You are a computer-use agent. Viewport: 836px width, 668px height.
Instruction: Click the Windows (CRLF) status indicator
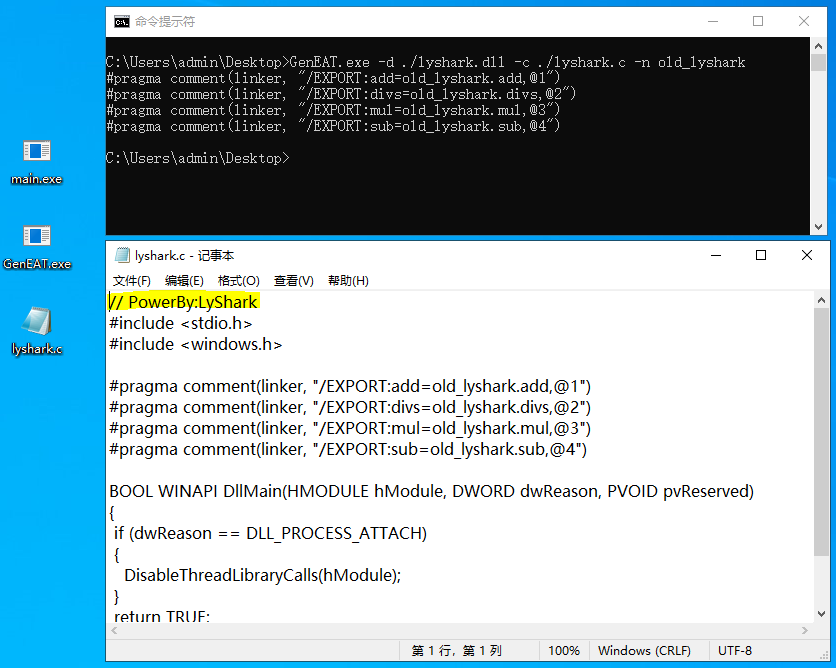[646, 650]
